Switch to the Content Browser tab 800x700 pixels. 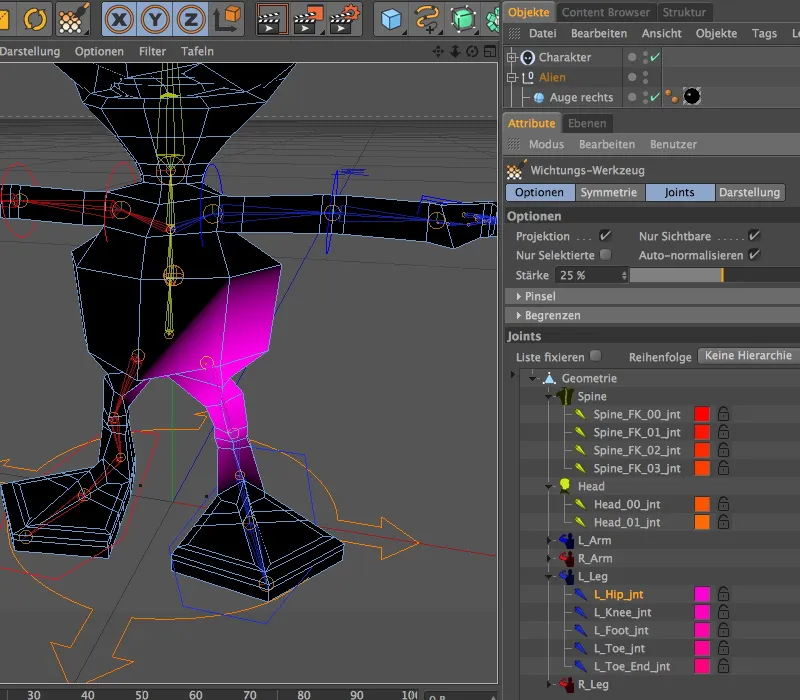click(x=606, y=12)
